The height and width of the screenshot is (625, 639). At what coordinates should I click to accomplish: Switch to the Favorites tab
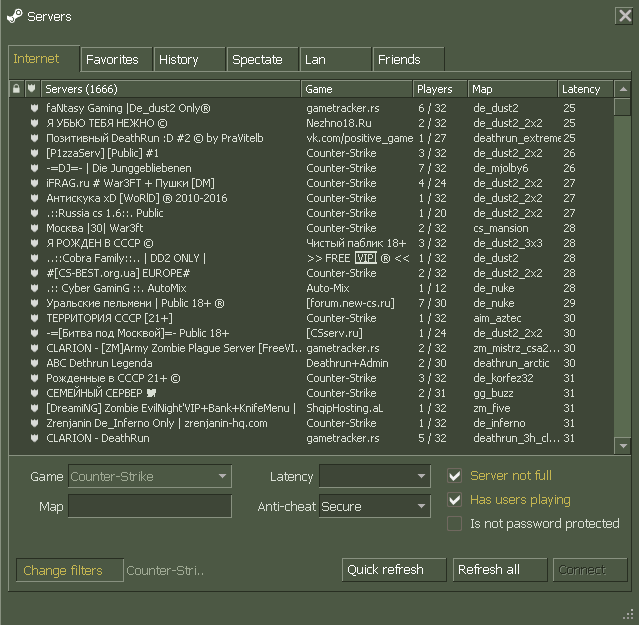(x=117, y=59)
